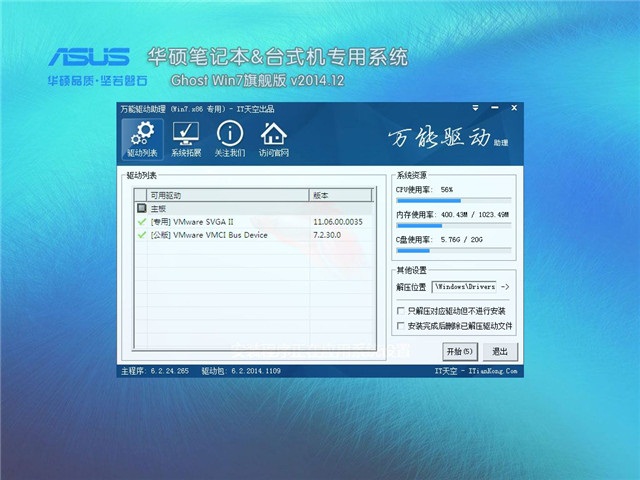Open the 系统拓展 system extensions icon

(186, 140)
